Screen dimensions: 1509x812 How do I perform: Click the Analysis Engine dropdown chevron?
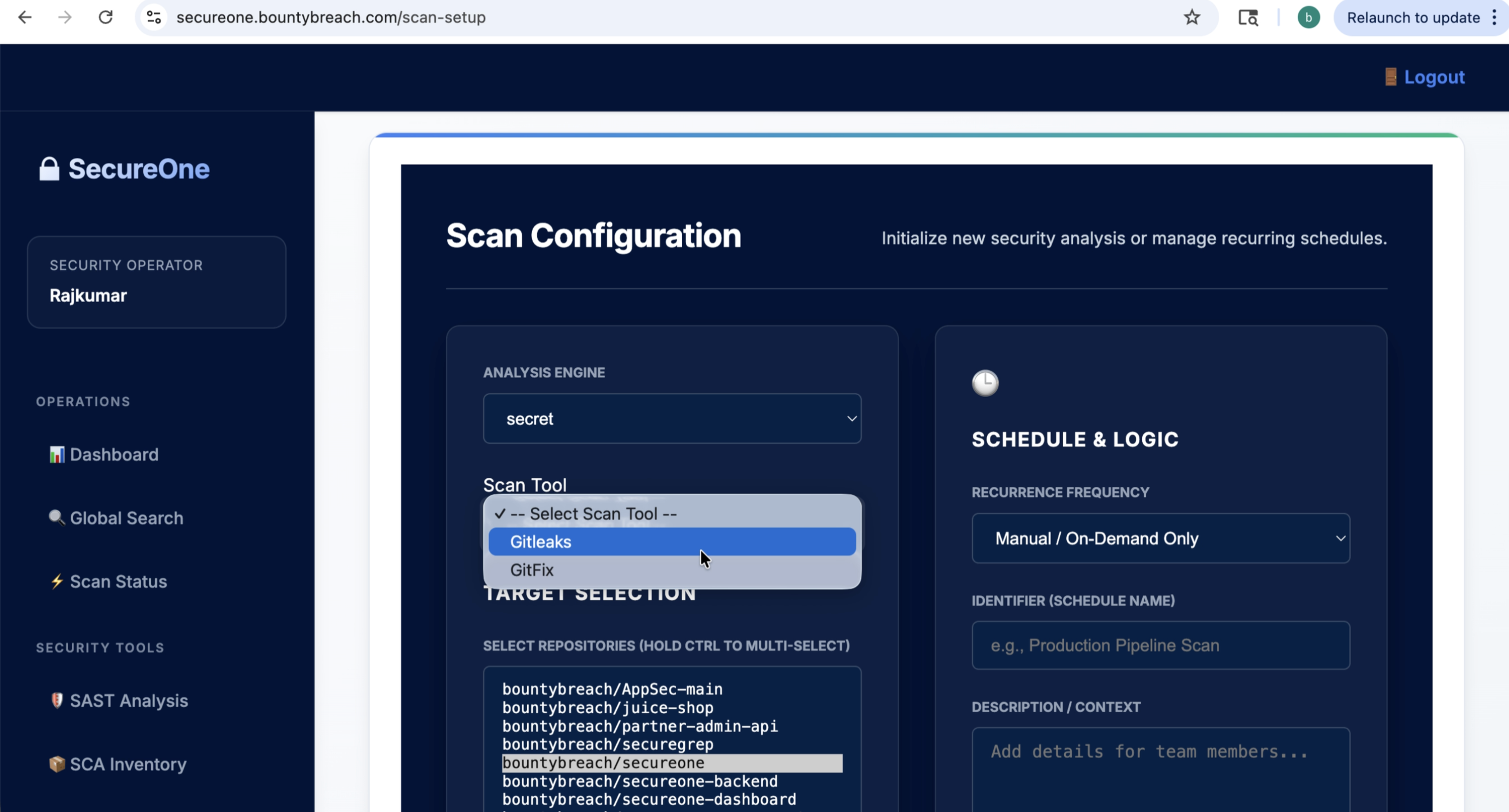[x=851, y=418]
